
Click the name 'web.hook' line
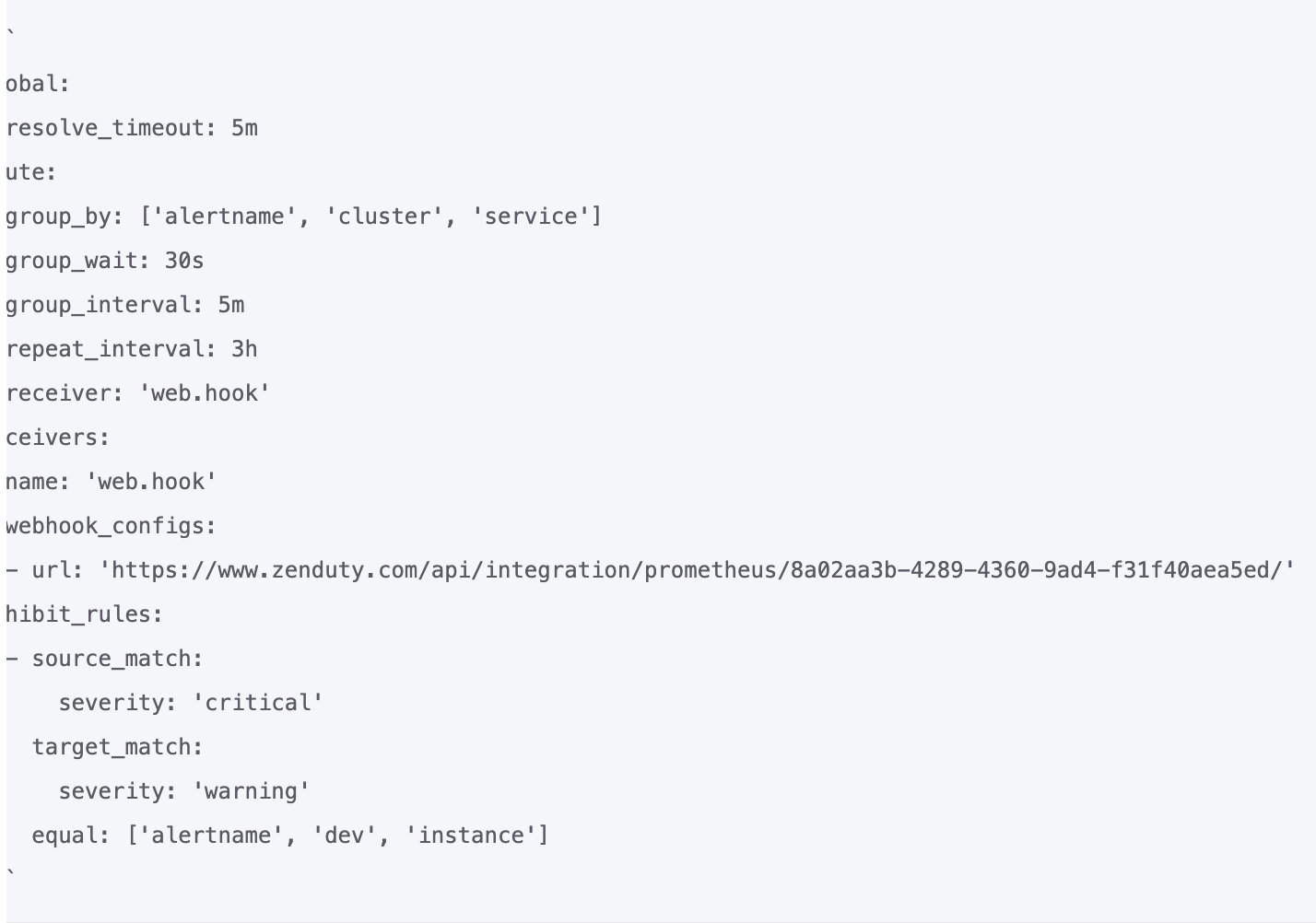pyautogui.click(x=112, y=482)
